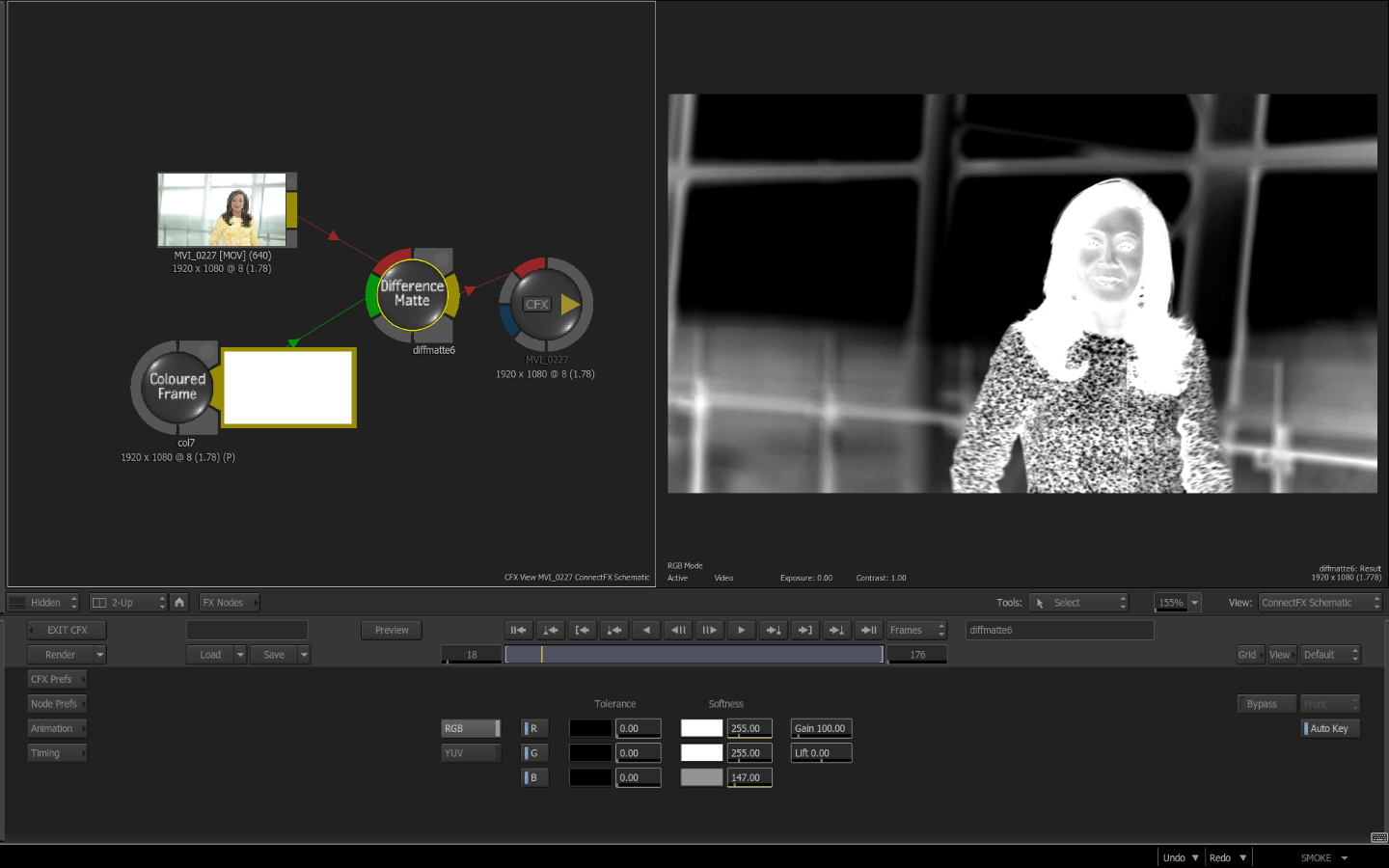
Task: Select the Difference Matte node
Action: click(412, 294)
